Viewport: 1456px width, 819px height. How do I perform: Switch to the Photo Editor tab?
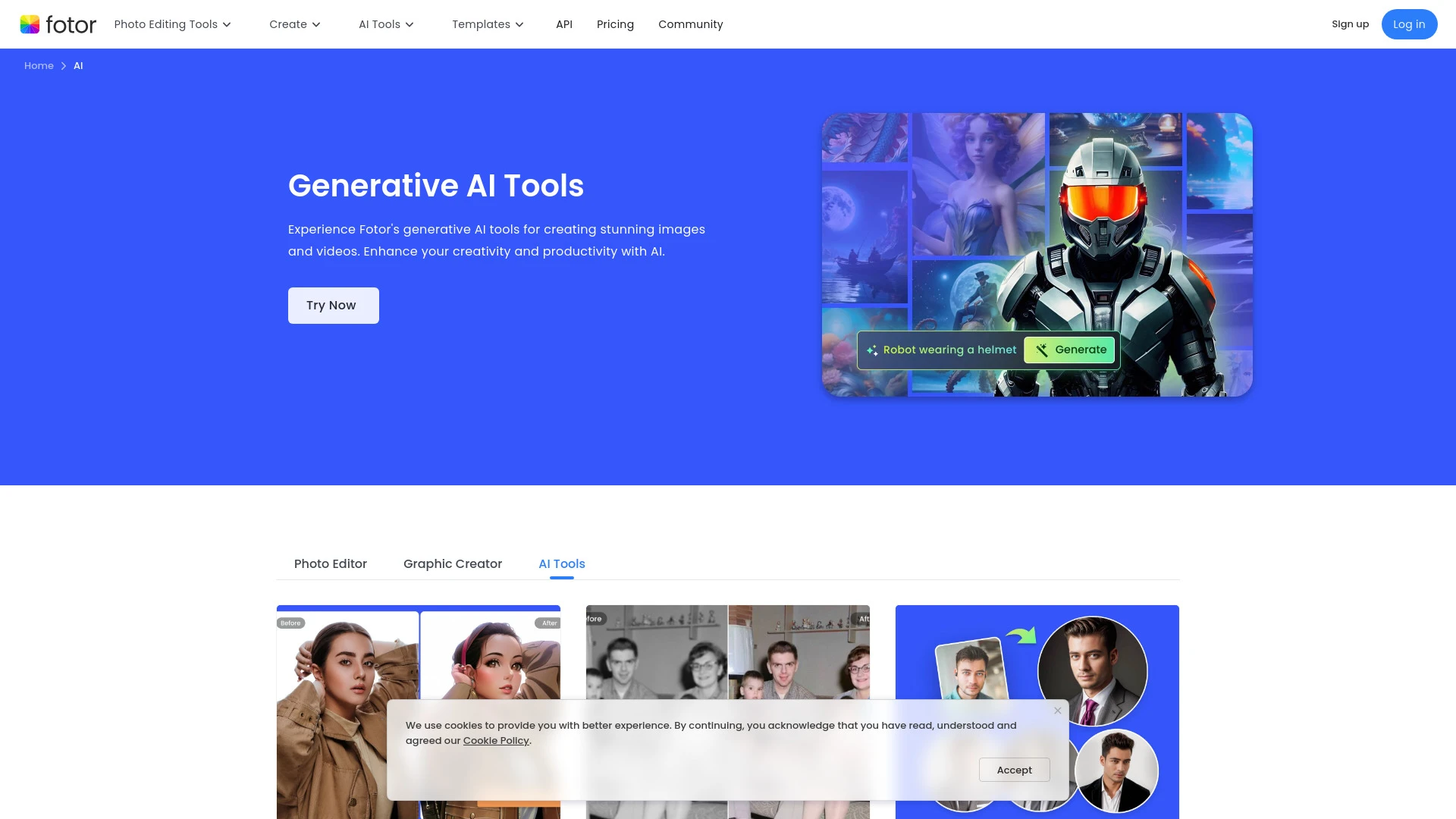(x=330, y=563)
